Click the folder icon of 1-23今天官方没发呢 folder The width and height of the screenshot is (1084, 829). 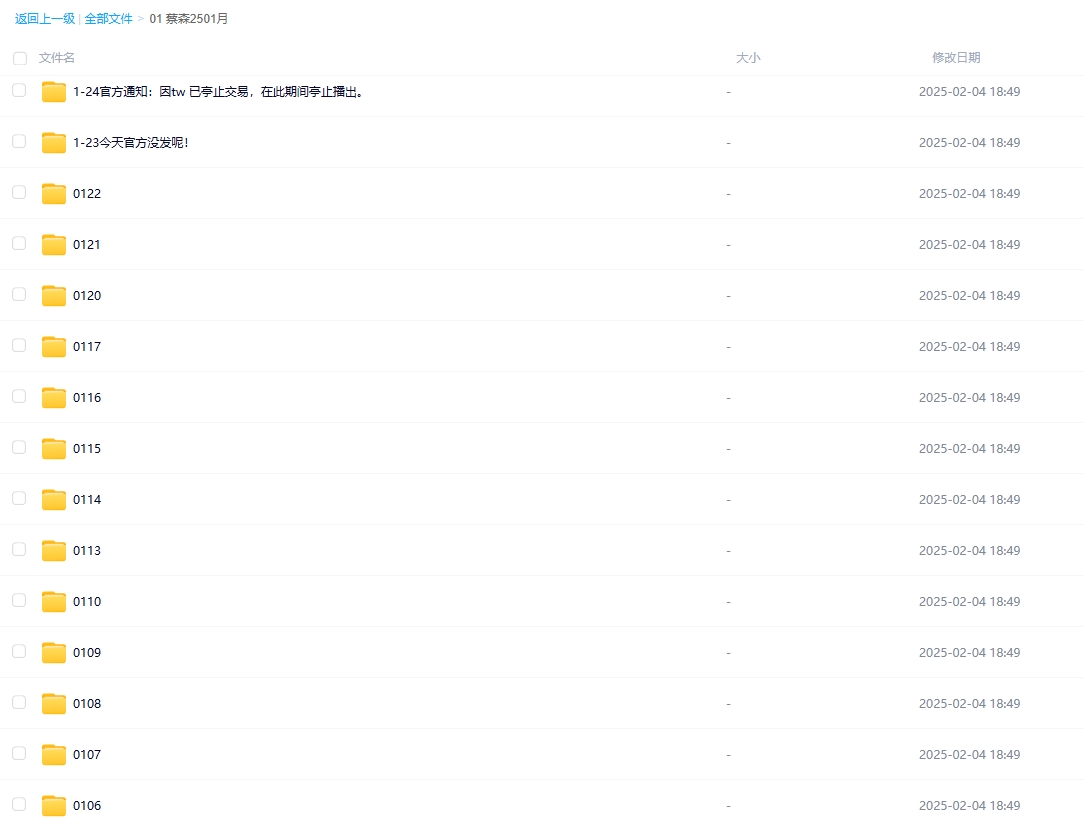point(53,141)
